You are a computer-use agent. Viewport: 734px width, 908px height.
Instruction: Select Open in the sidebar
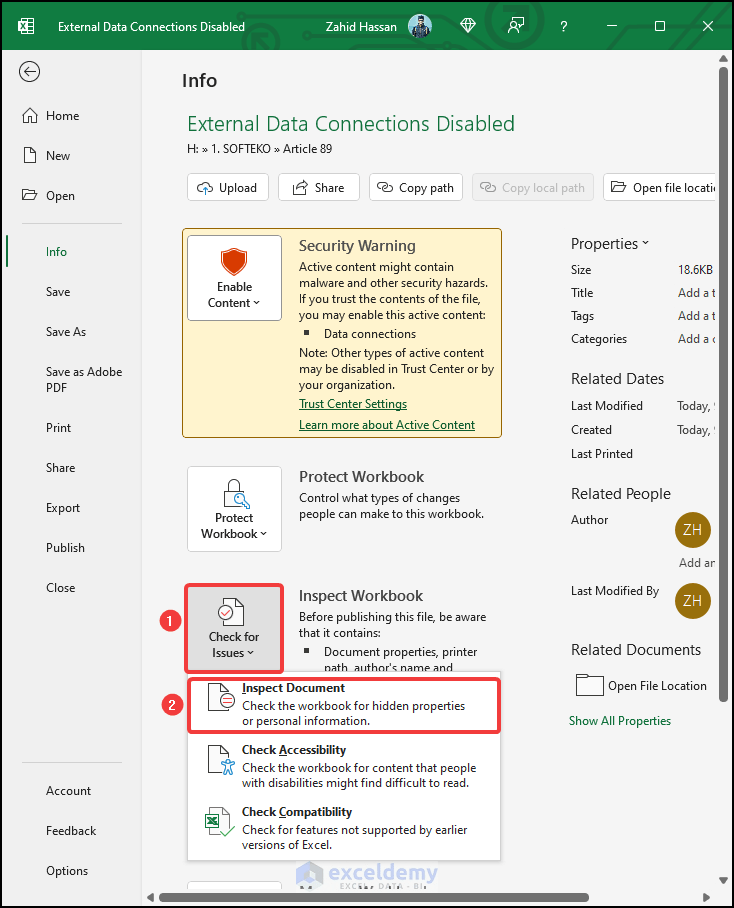(48, 196)
